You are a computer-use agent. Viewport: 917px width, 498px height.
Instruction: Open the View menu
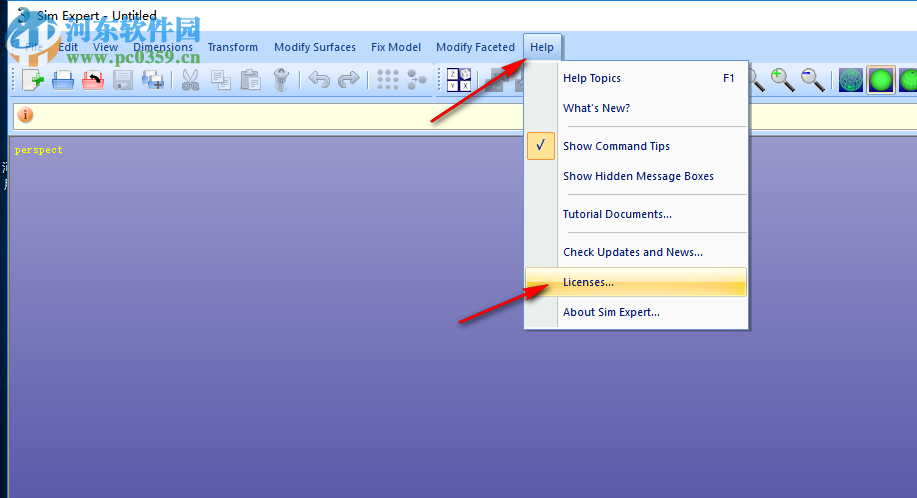point(105,47)
